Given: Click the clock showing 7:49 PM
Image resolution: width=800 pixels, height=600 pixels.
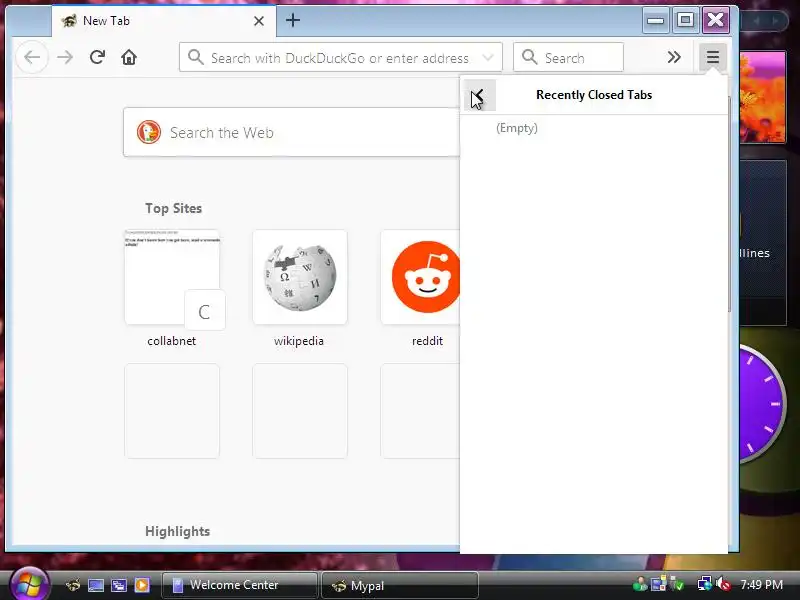Looking at the screenshot, I should [x=762, y=584].
